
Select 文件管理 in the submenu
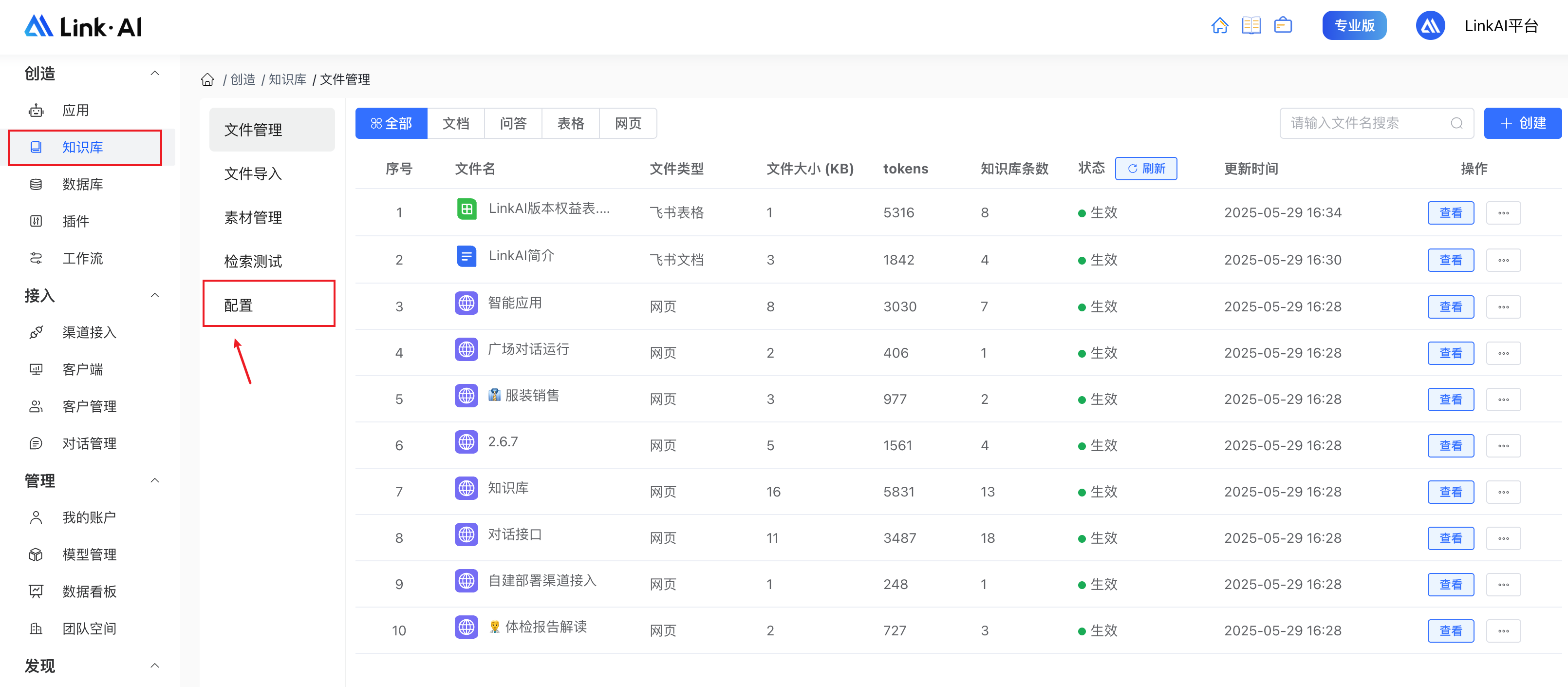pos(272,130)
